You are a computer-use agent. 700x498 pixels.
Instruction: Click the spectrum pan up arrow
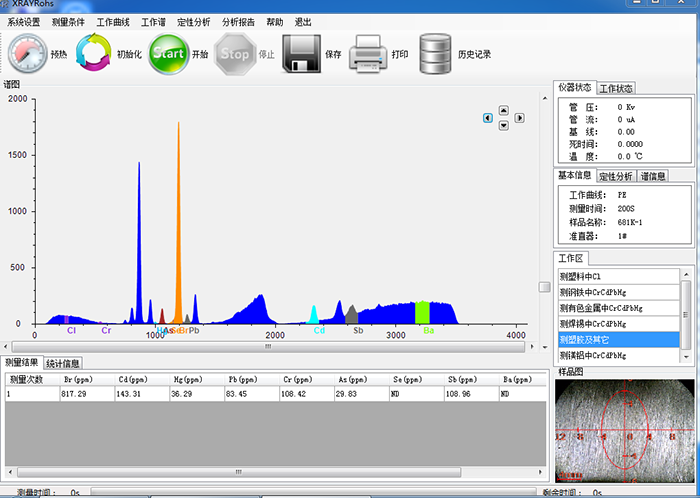tap(504, 110)
